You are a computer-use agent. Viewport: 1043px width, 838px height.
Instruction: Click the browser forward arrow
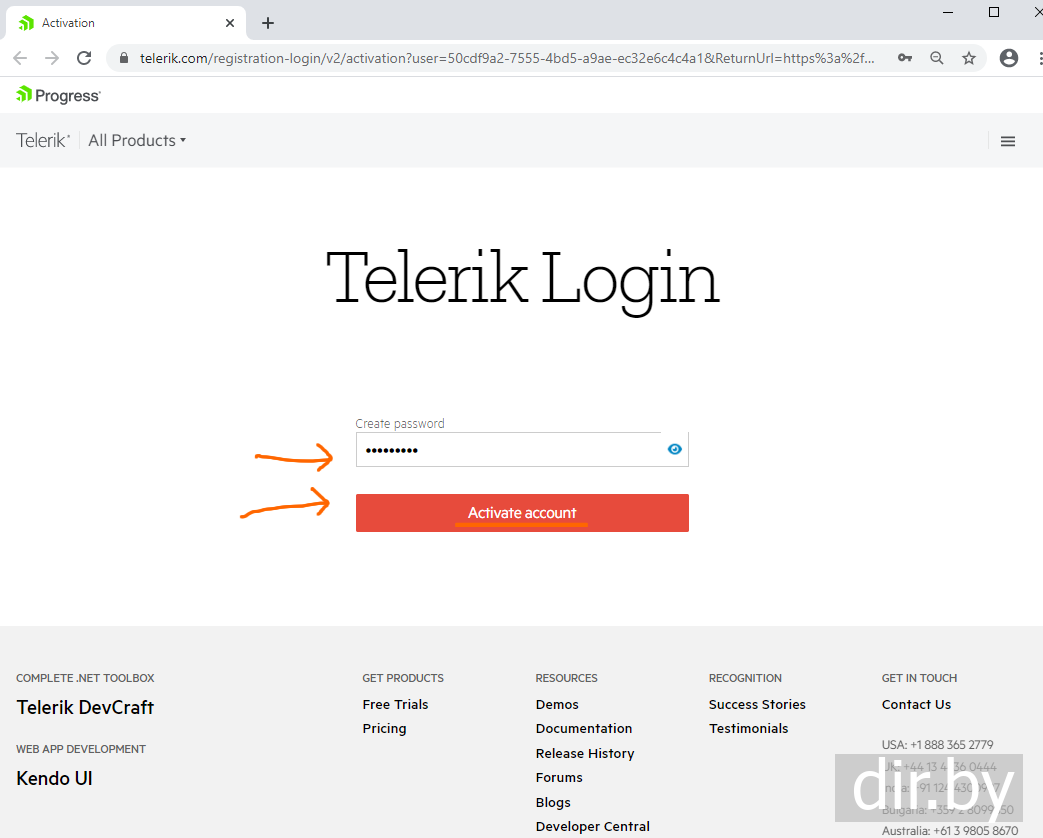click(52, 58)
